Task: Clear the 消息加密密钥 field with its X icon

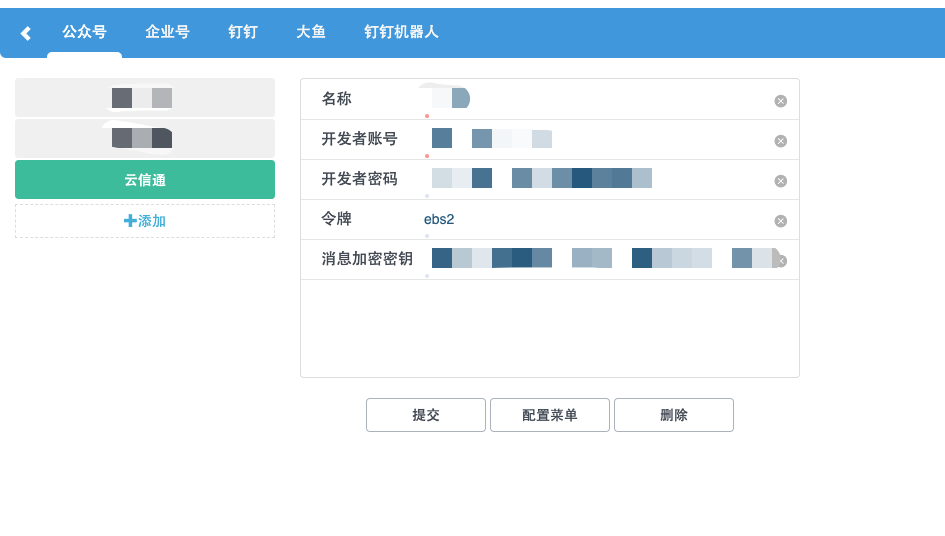Action: tap(781, 261)
